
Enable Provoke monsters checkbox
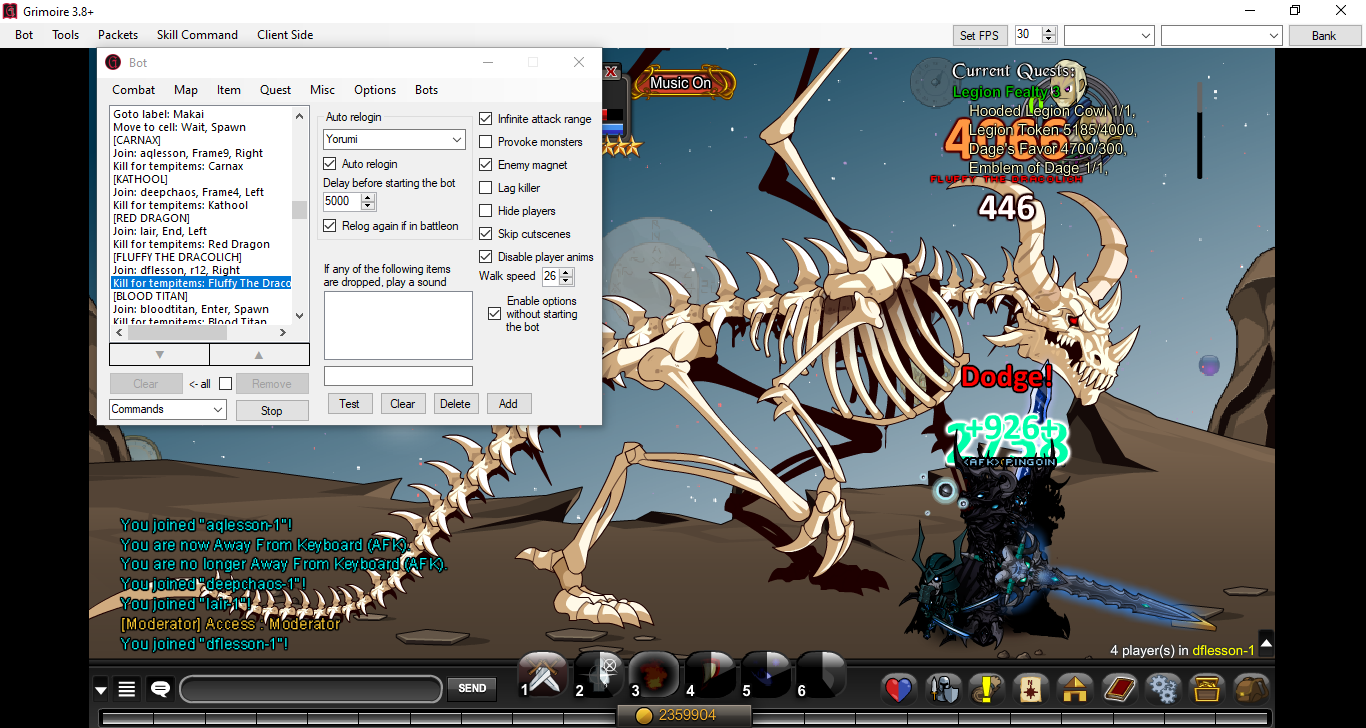click(x=486, y=142)
